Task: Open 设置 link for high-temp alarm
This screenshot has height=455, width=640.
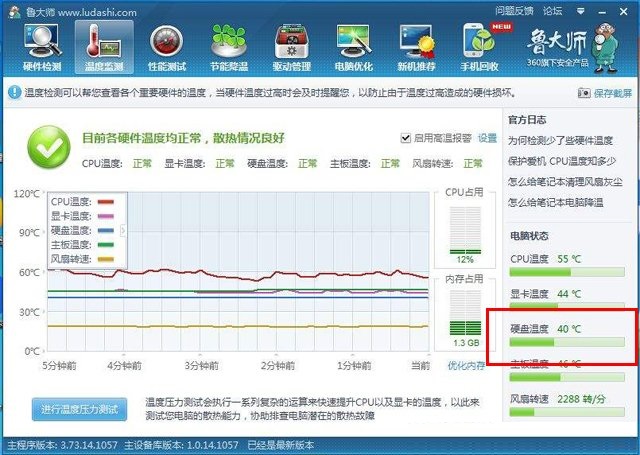Action: pos(487,138)
